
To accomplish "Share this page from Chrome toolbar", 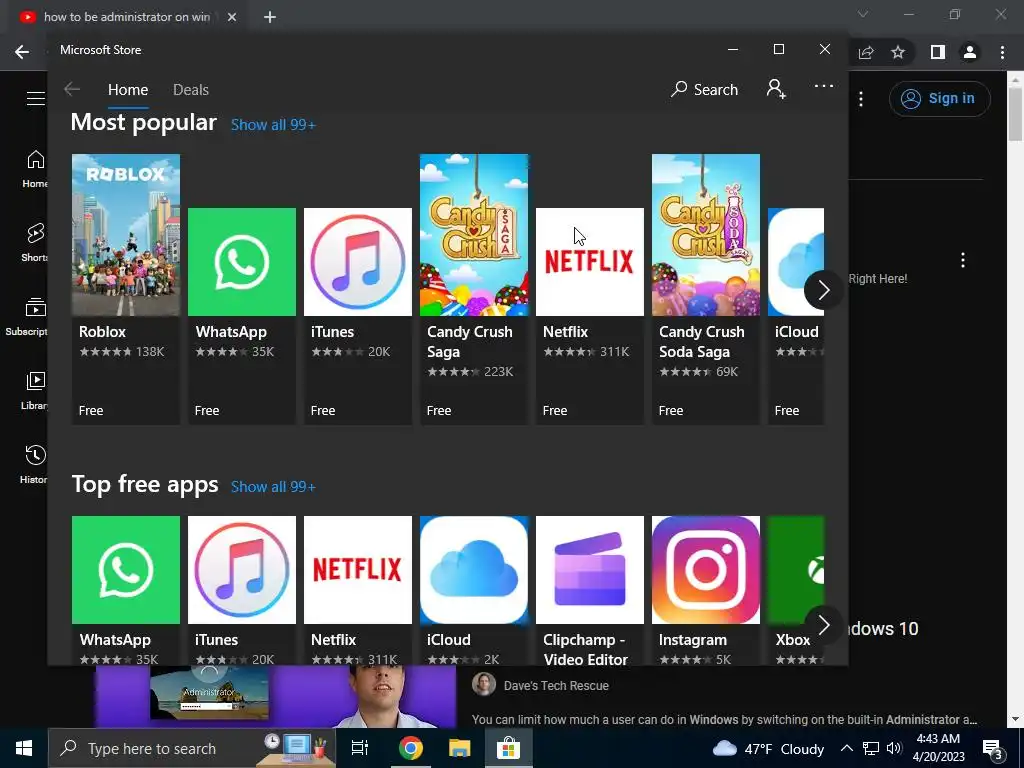I will coord(866,52).
